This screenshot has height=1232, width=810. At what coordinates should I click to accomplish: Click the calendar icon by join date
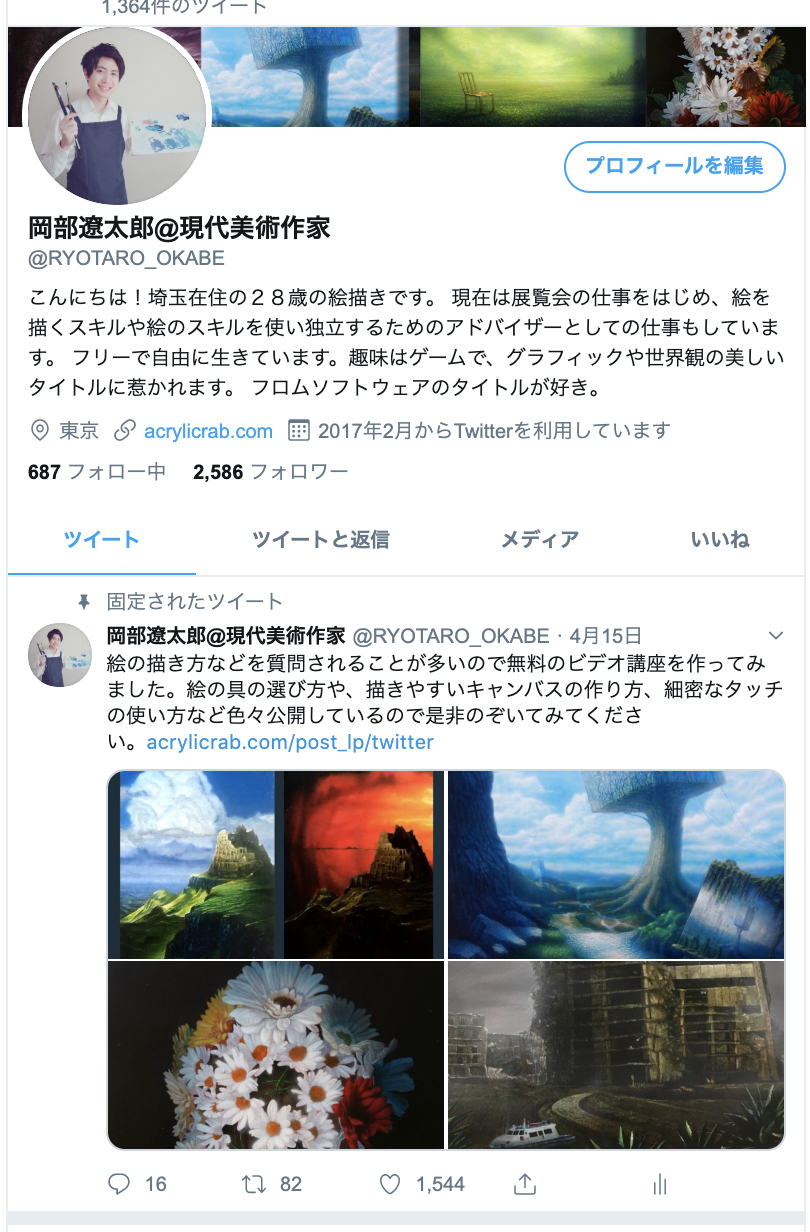(x=298, y=431)
